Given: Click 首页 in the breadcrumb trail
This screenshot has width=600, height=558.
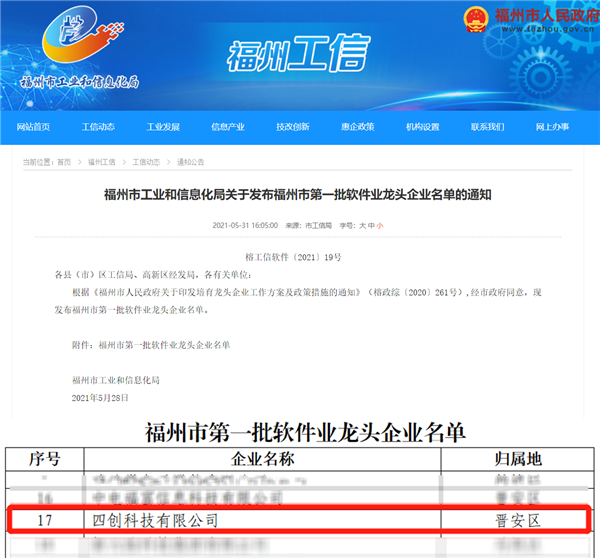Looking at the screenshot, I should [x=64, y=162].
